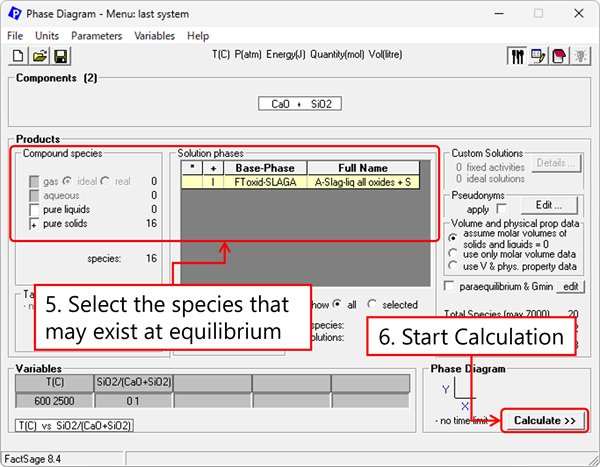Viewport: 600px width, 467px height.
Task: Select the FToxid-SLAGA solution phase row
Action: click(300, 182)
